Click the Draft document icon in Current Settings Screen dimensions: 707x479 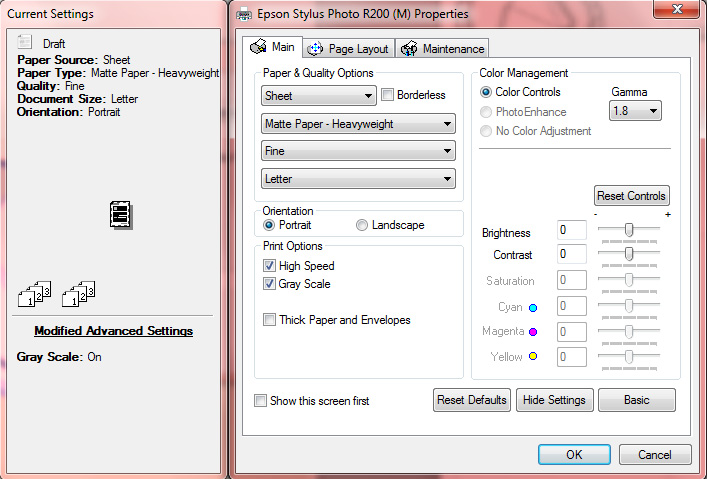coord(24,42)
